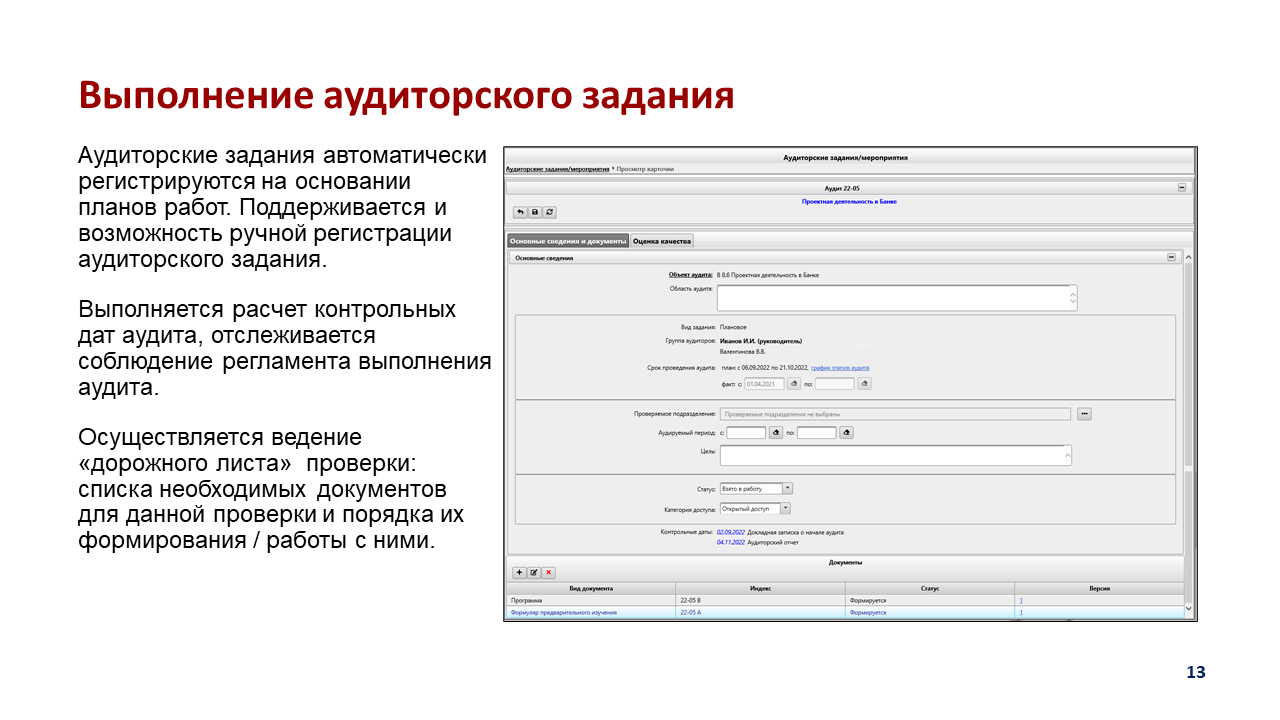Click Валентинова В.В. auditor name
The width and height of the screenshot is (1280, 720).
pos(743,352)
